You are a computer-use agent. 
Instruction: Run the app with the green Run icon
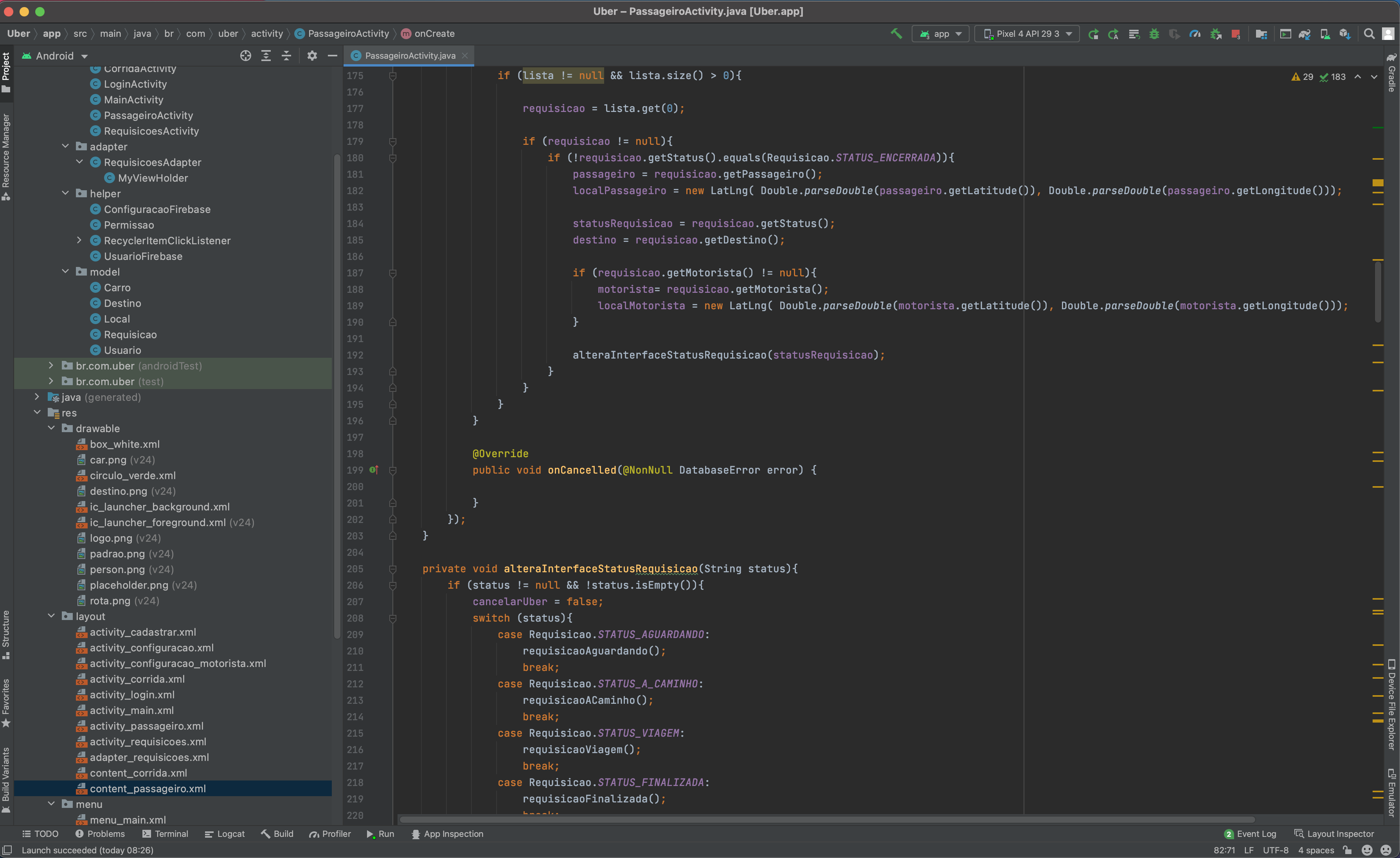point(379,834)
